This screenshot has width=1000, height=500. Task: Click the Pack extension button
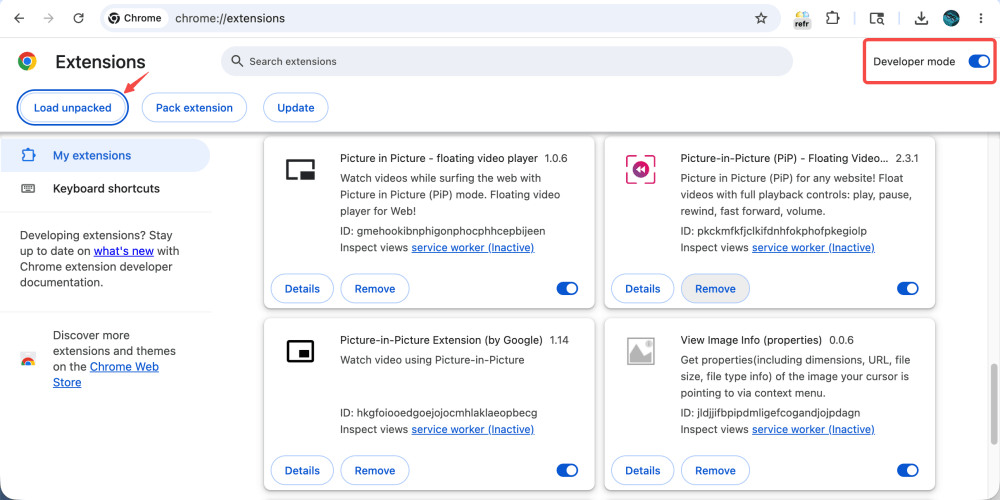[195, 108]
